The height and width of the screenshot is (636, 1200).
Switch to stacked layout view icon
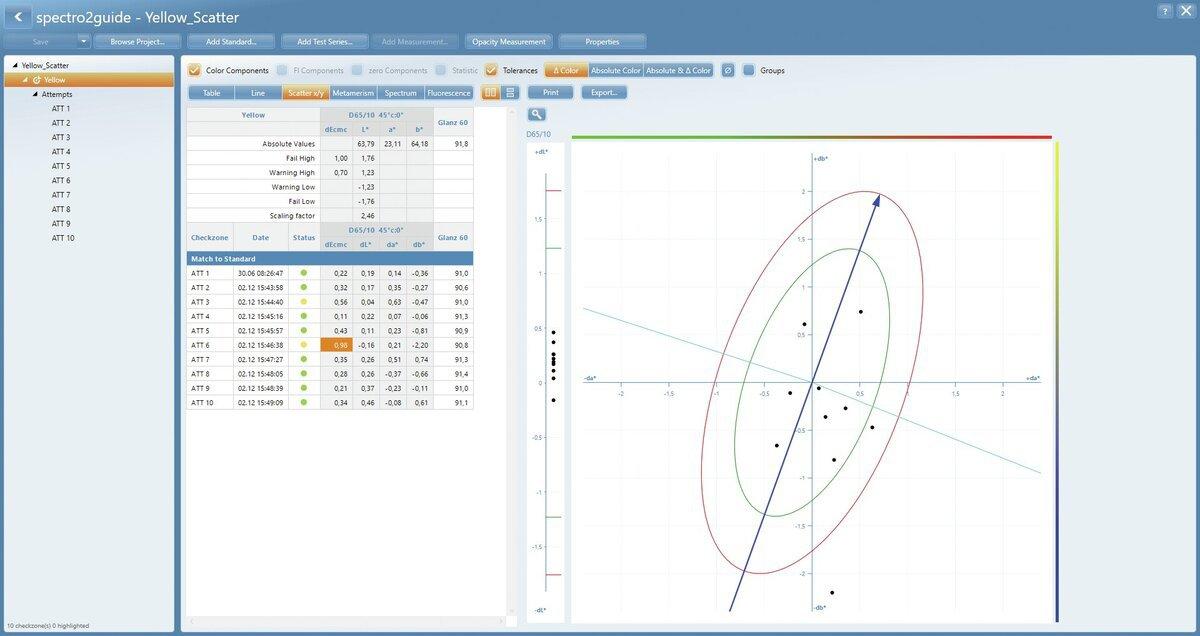(510, 93)
